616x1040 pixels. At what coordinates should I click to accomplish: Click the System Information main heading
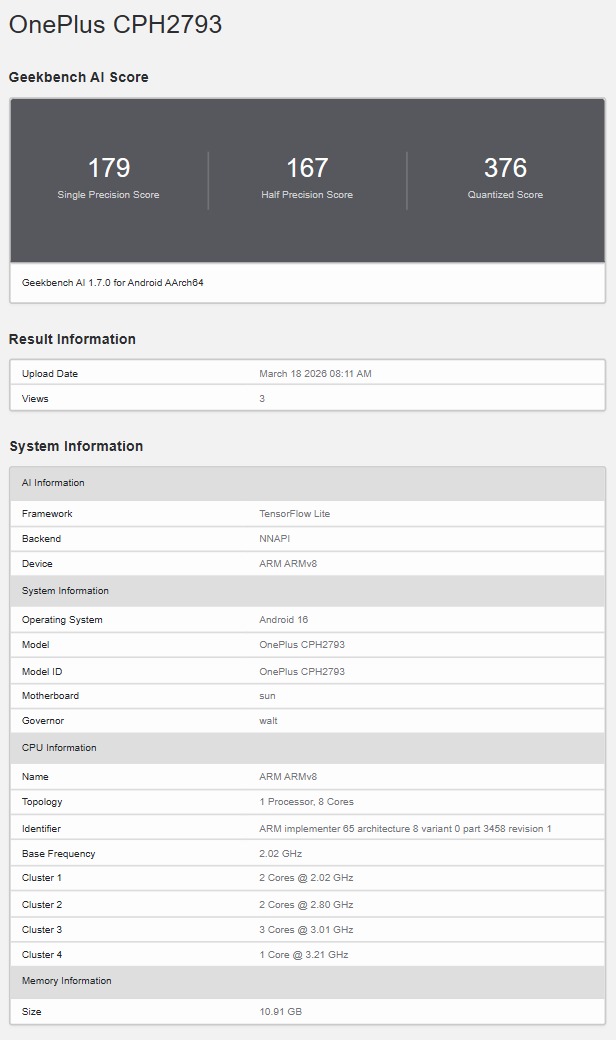76,446
